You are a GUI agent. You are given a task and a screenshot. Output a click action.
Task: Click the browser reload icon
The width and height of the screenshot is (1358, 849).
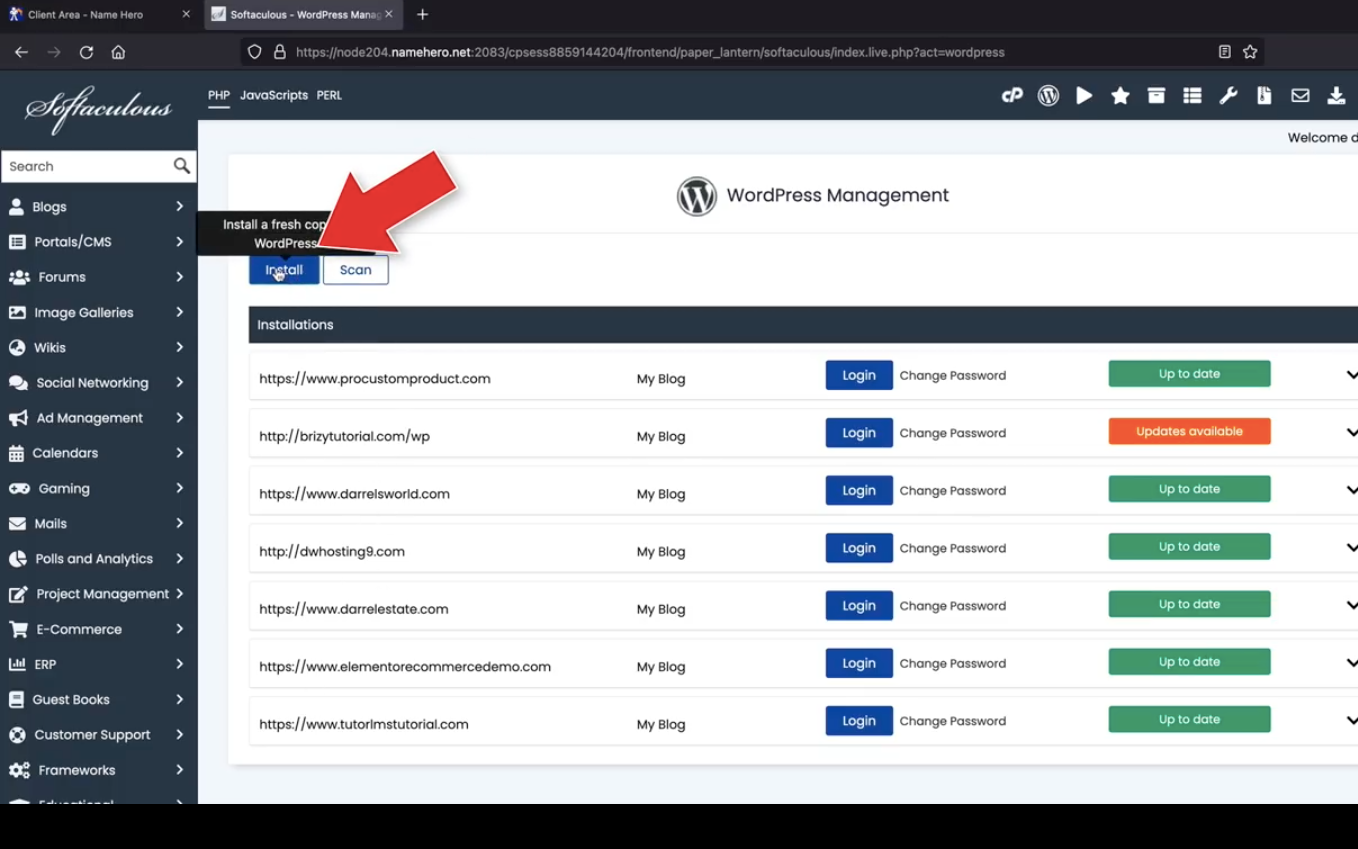(x=86, y=52)
